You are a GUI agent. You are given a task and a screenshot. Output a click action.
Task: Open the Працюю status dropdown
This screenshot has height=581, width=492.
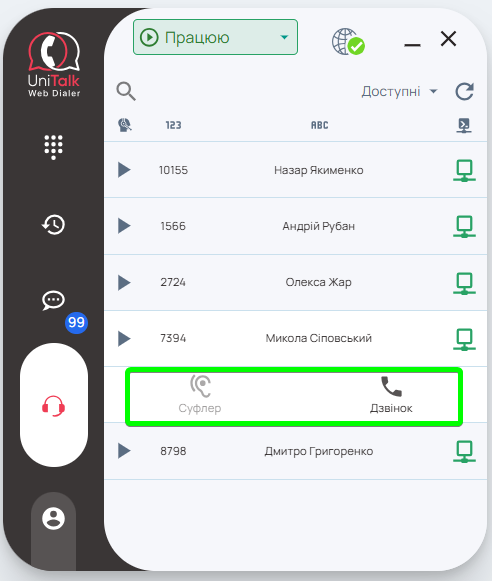(215, 37)
